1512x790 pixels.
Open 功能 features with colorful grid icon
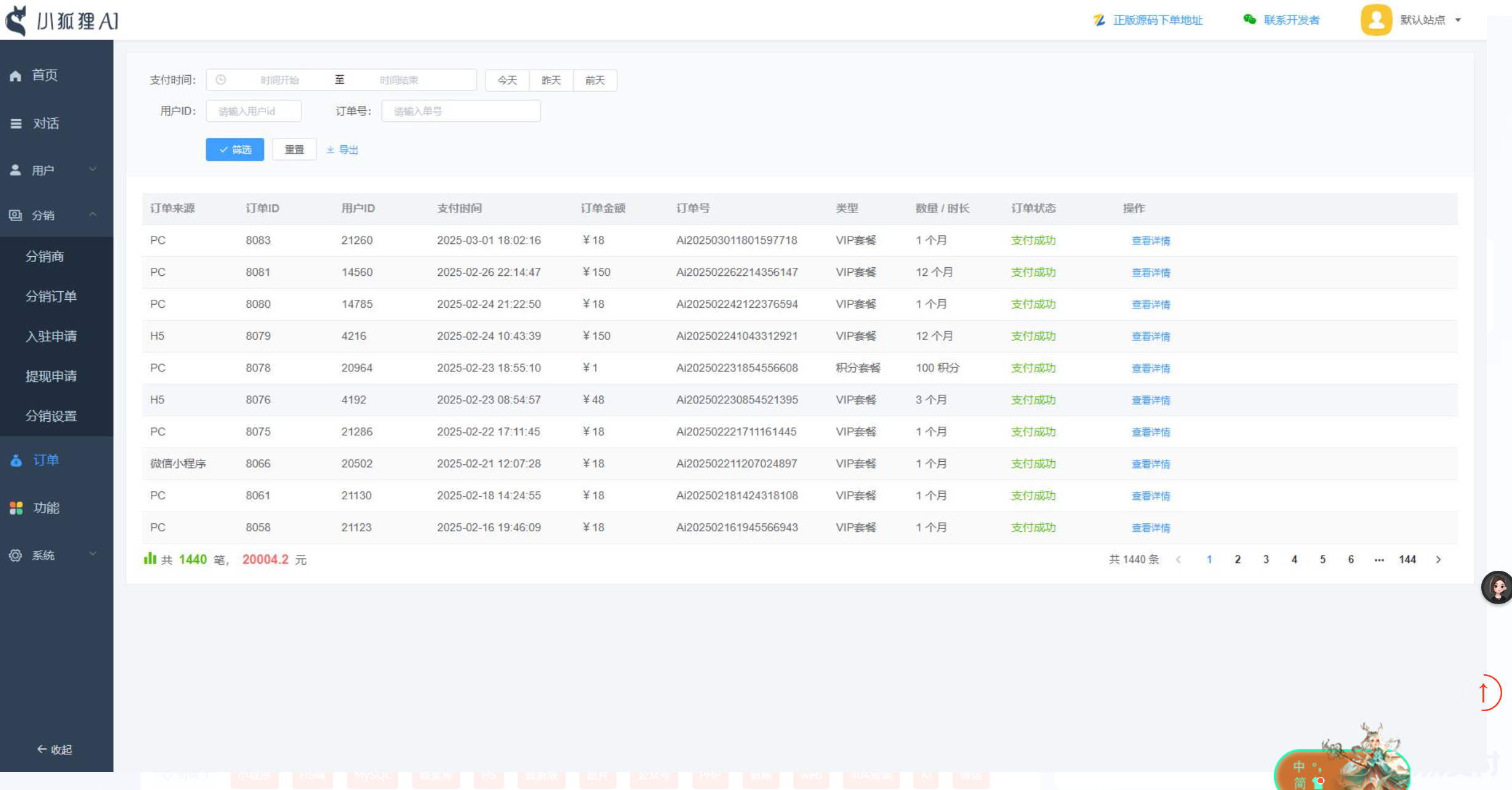[x=17, y=507]
